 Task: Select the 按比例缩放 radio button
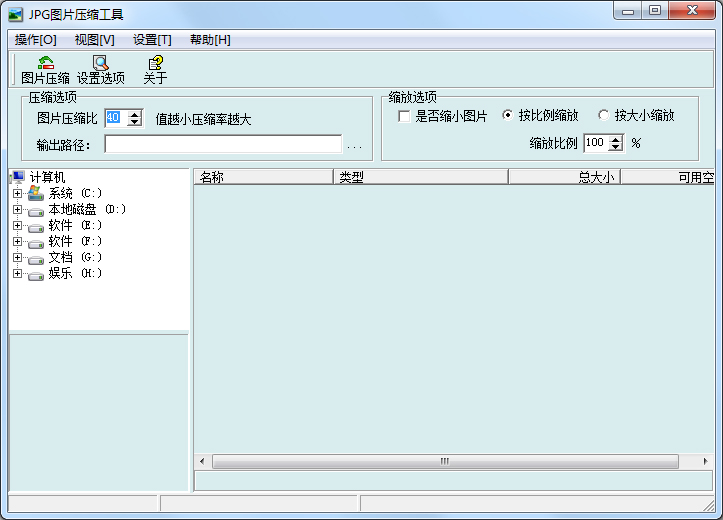coord(507,115)
